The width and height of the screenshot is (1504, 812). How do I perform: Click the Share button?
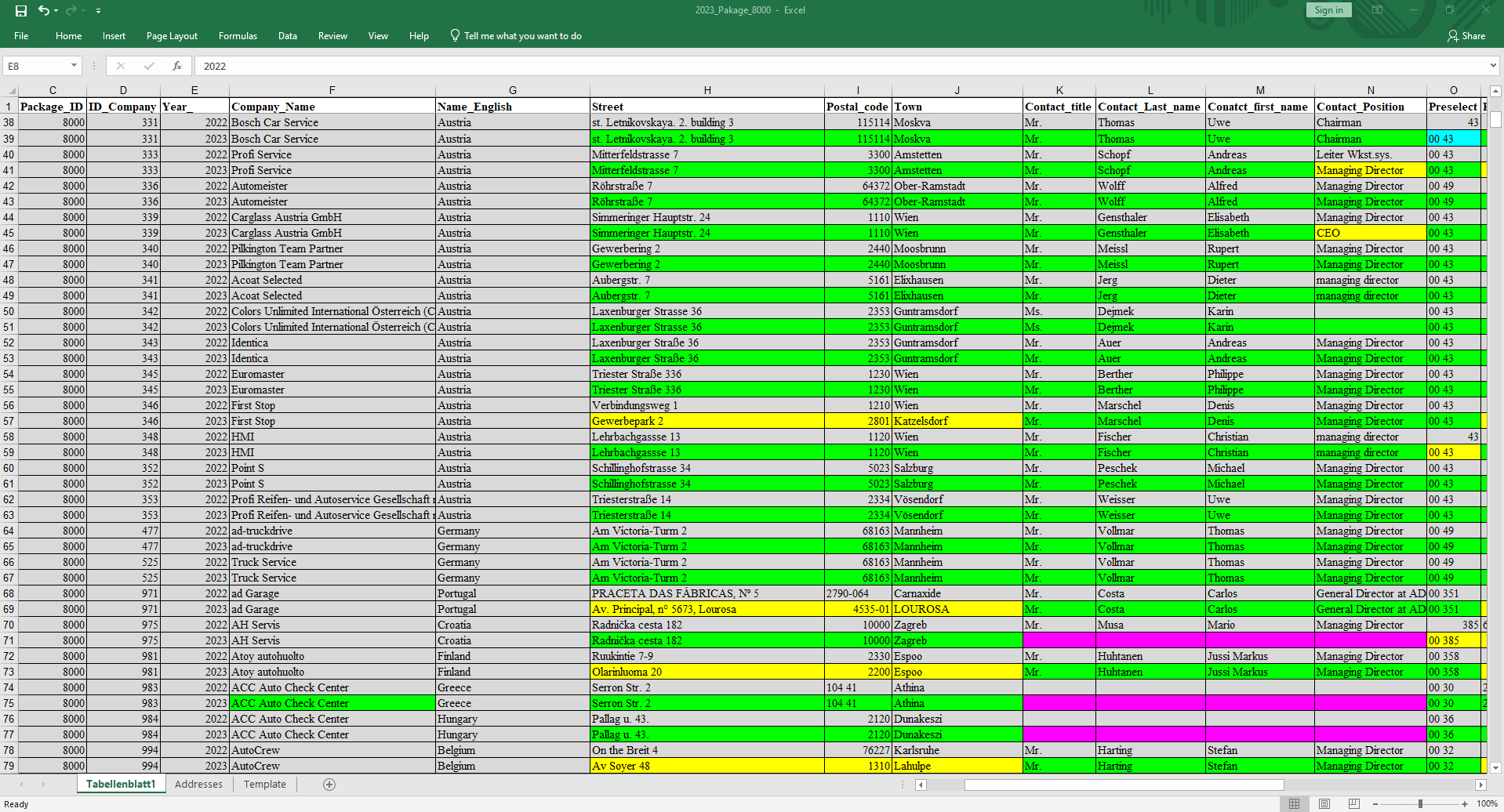point(1466,36)
